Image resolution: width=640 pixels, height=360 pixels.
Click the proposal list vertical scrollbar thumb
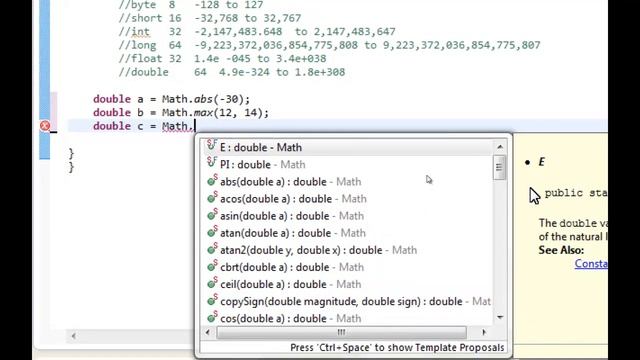point(499,167)
